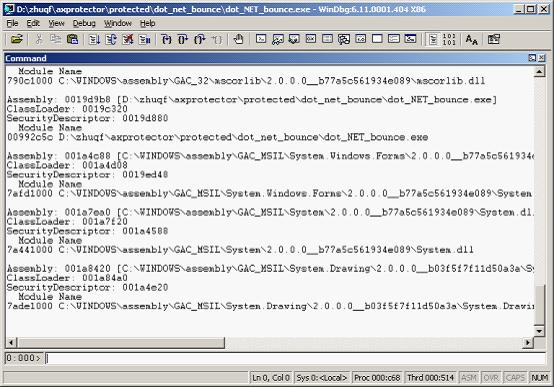Open Processes and Threads toolbar icon
Image resolution: width=554 pixels, height=387 pixels.
[x=394, y=39]
